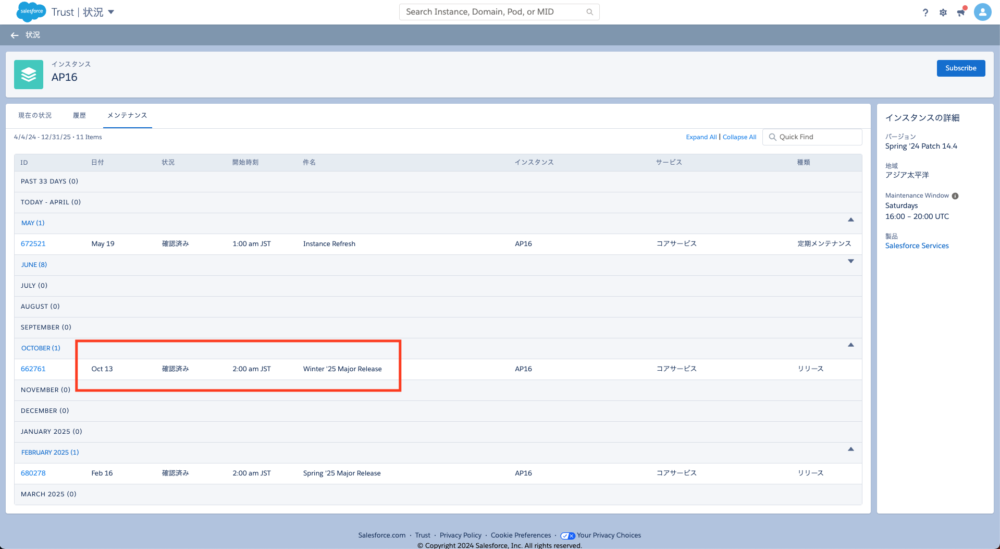The height and width of the screenshot is (549, 1000).
Task: Open Cookie Preferences footer link
Action: click(x=520, y=536)
